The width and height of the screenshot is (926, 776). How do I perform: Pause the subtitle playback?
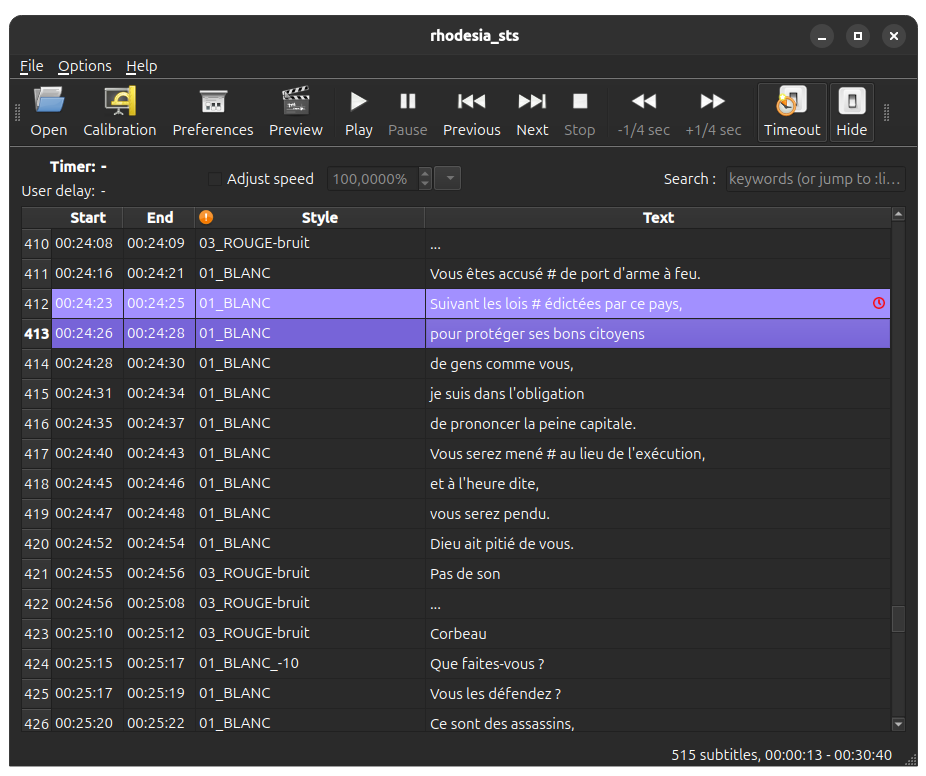[407, 112]
